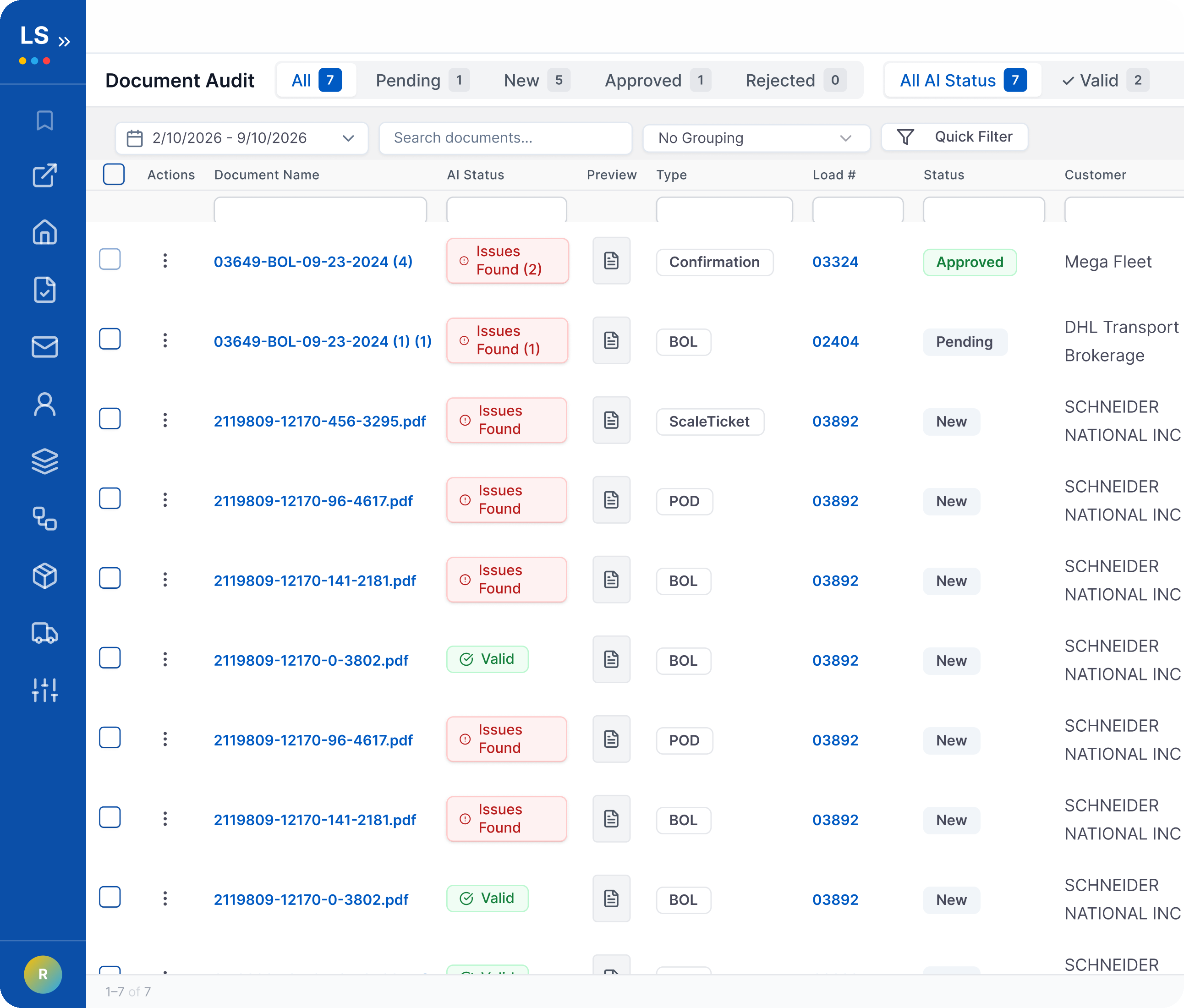1184x1008 pixels.
Task: Check the row for 03649-BOL-09-23-2024 (4)
Action: coord(110,259)
